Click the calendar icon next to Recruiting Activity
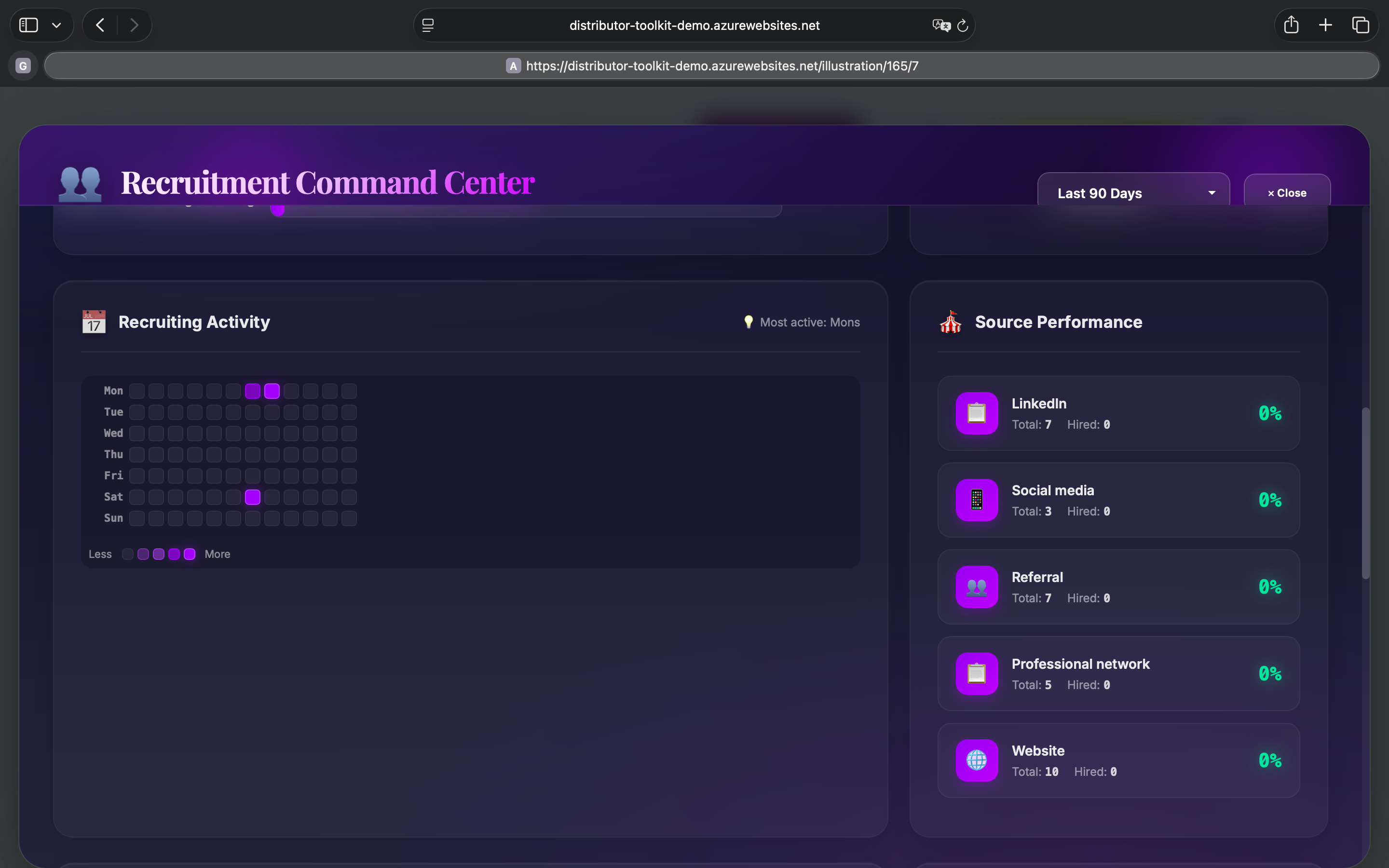This screenshot has height=868, width=1389. click(94, 322)
